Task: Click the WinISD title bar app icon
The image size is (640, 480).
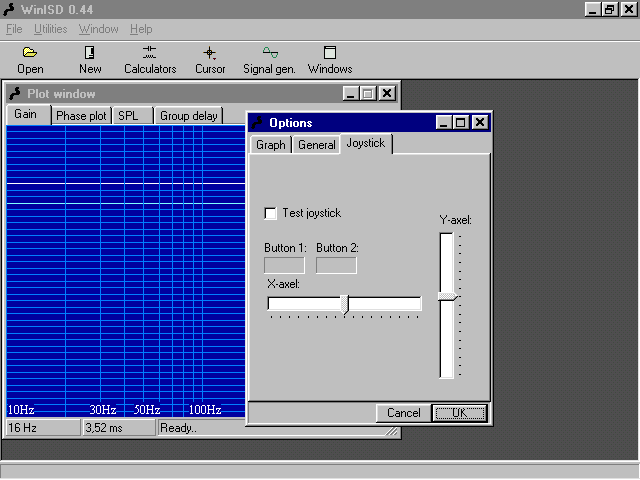Action: (x=9, y=9)
